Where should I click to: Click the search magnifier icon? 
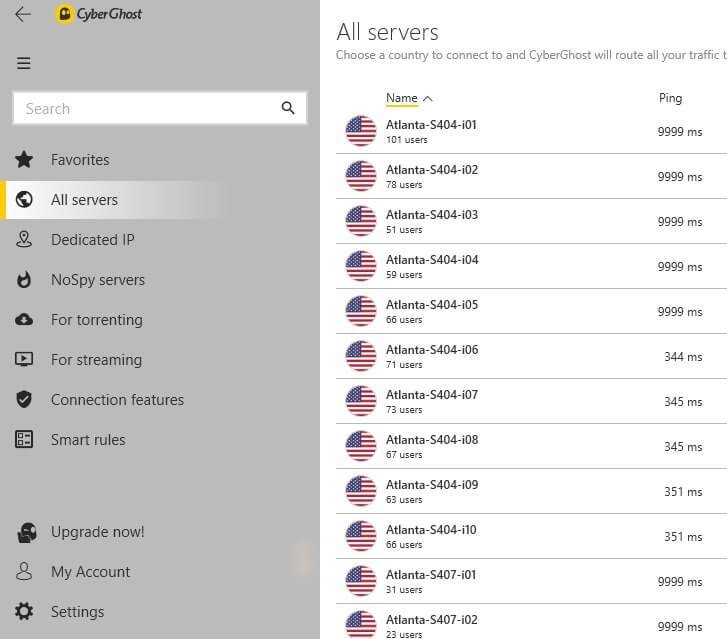coord(288,108)
